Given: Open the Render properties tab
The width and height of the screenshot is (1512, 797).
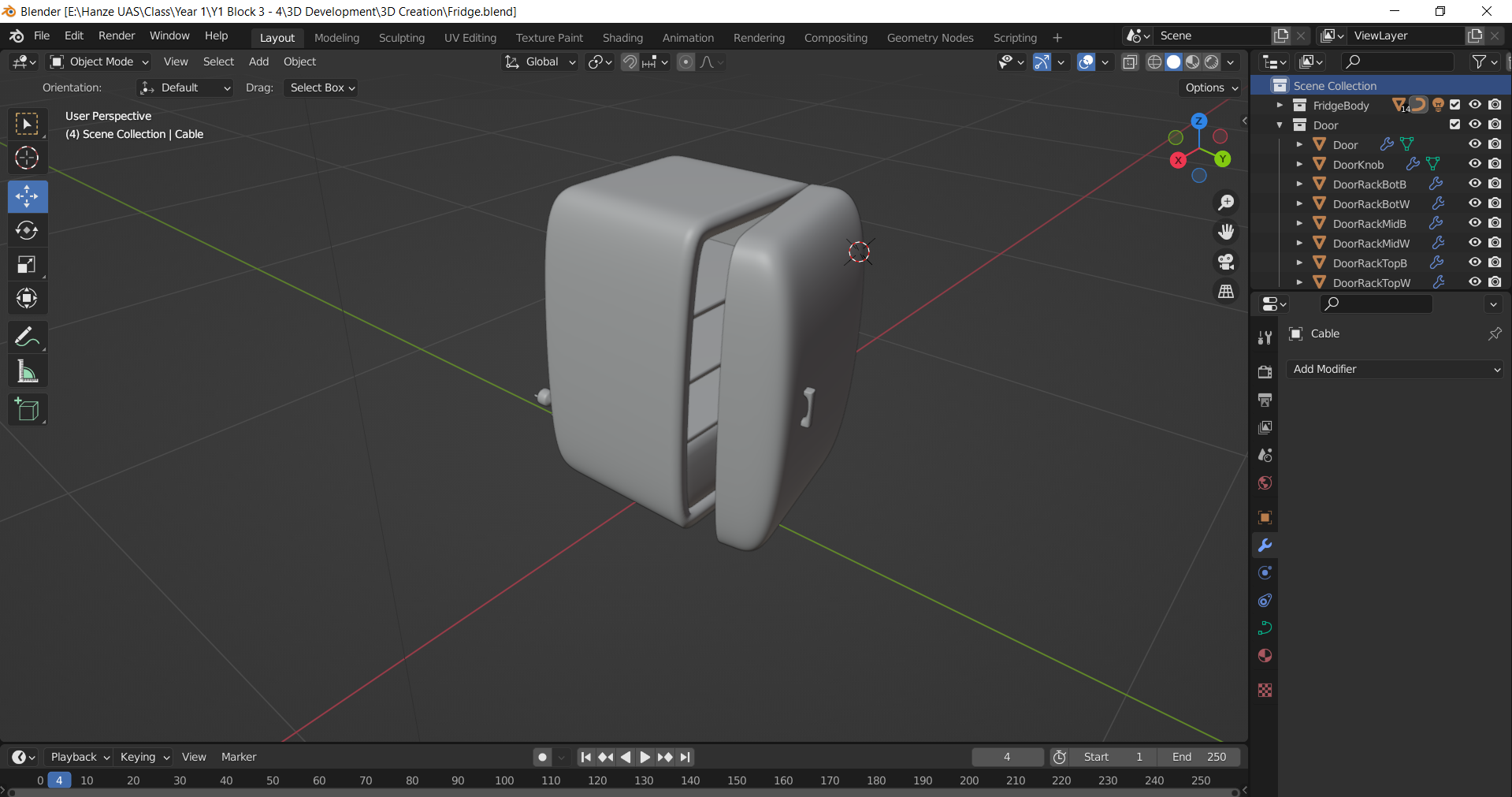Looking at the screenshot, I should click(x=1265, y=372).
